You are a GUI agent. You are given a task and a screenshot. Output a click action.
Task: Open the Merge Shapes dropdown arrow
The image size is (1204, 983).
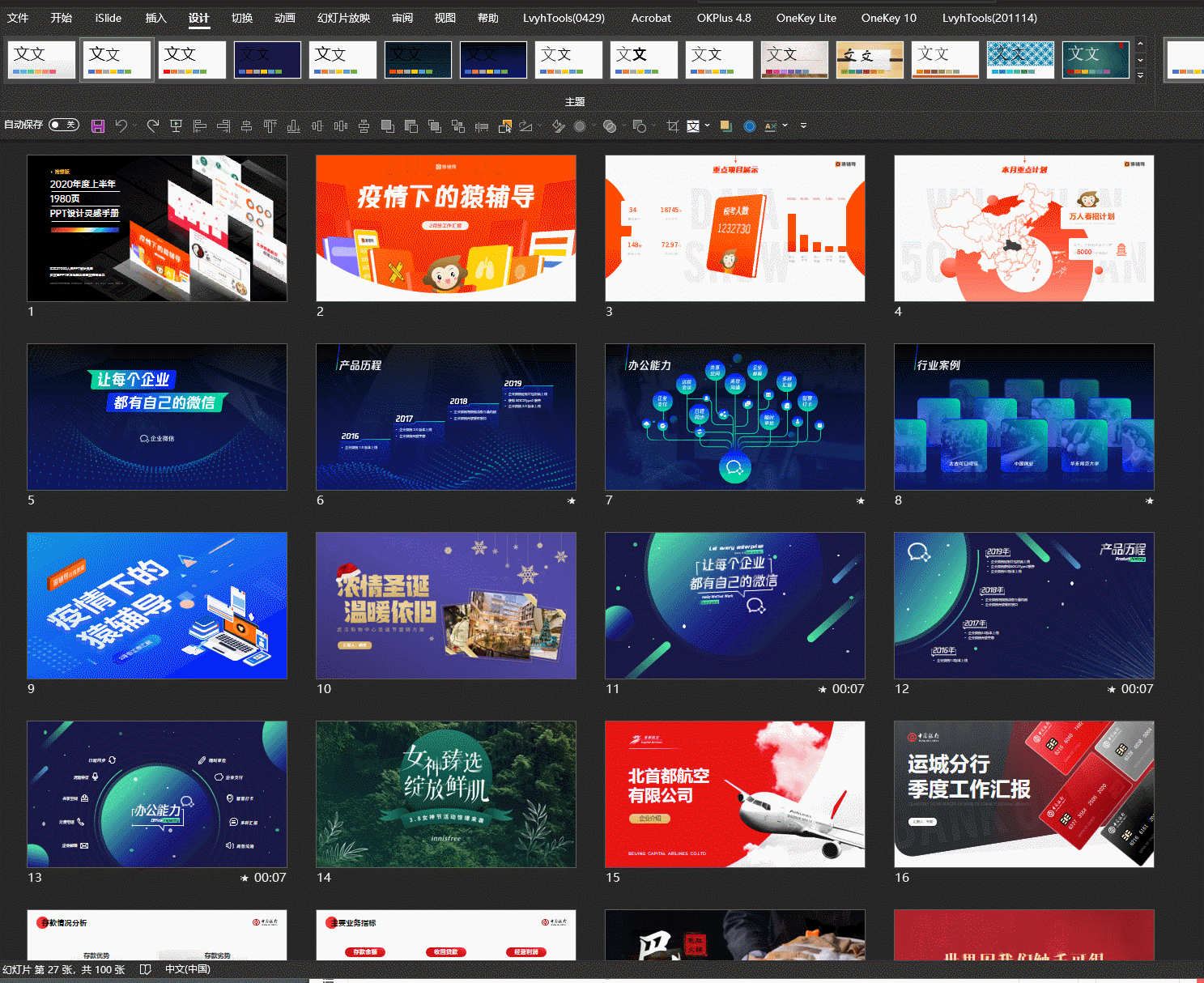click(622, 126)
